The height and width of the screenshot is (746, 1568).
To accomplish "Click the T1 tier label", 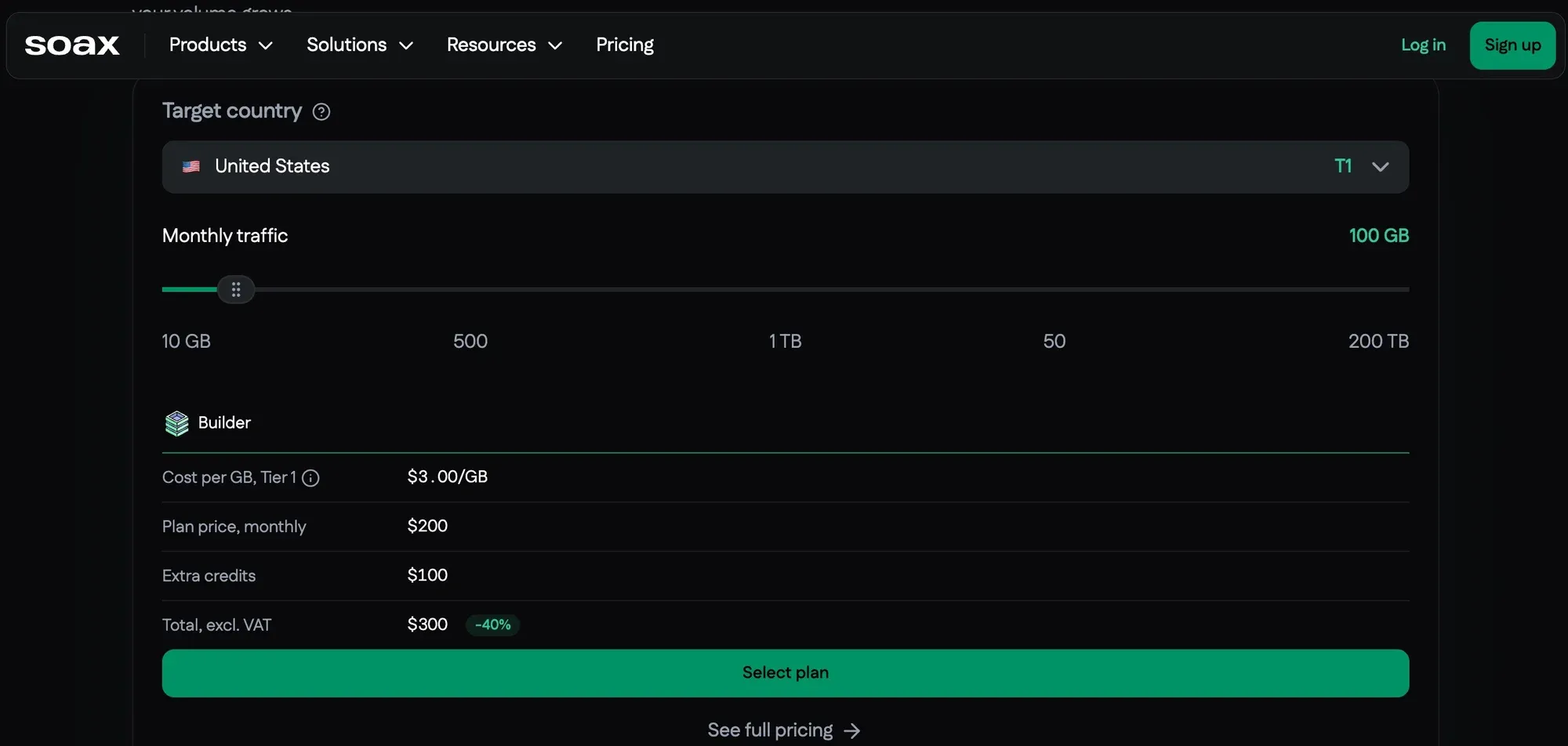I will coord(1343,166).
